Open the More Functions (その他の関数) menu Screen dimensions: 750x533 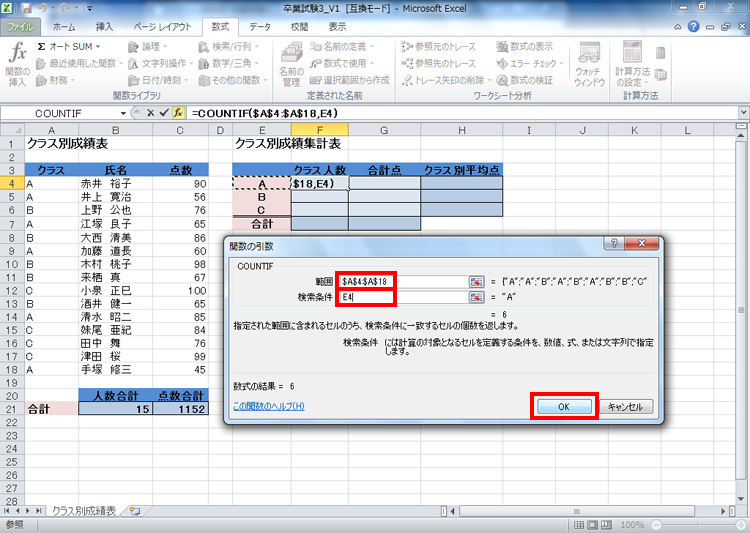(x=233, y=80)
